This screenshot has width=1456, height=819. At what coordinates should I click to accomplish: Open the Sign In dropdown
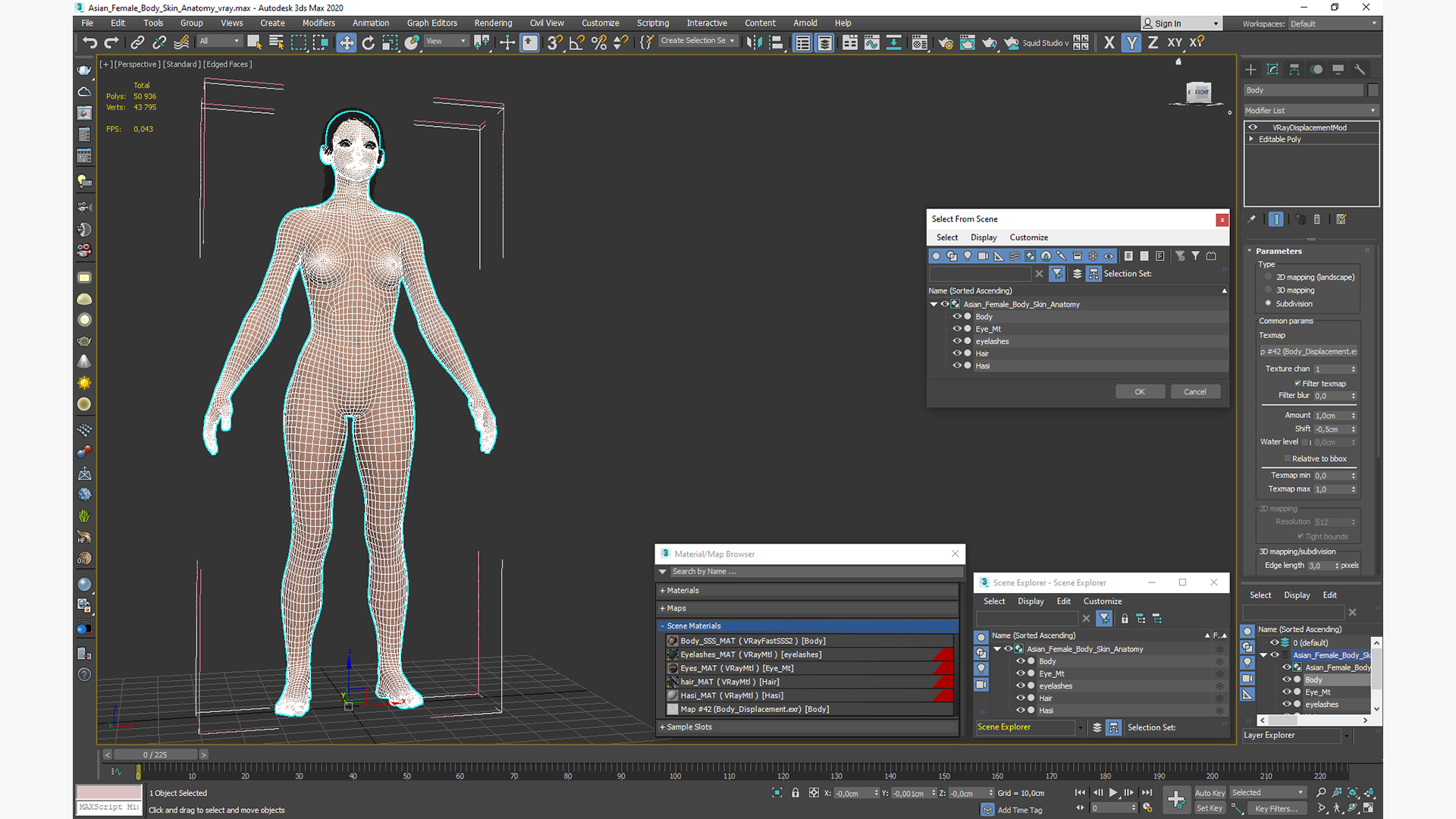[x=1181, y=24]
